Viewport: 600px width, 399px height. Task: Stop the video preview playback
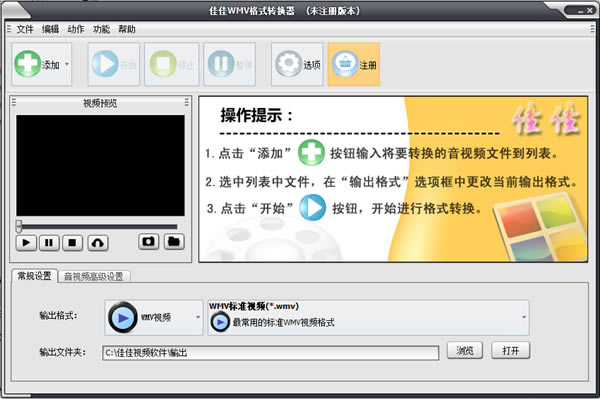(72, 243)
